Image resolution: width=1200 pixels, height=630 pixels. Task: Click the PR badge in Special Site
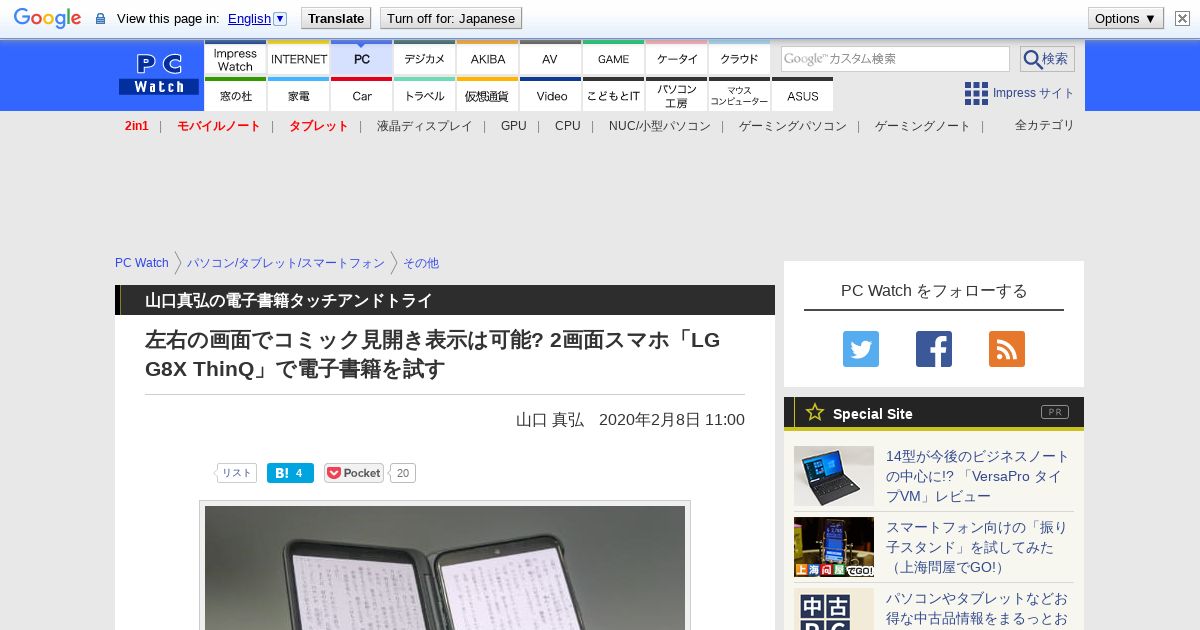(x=1054, y=412)
